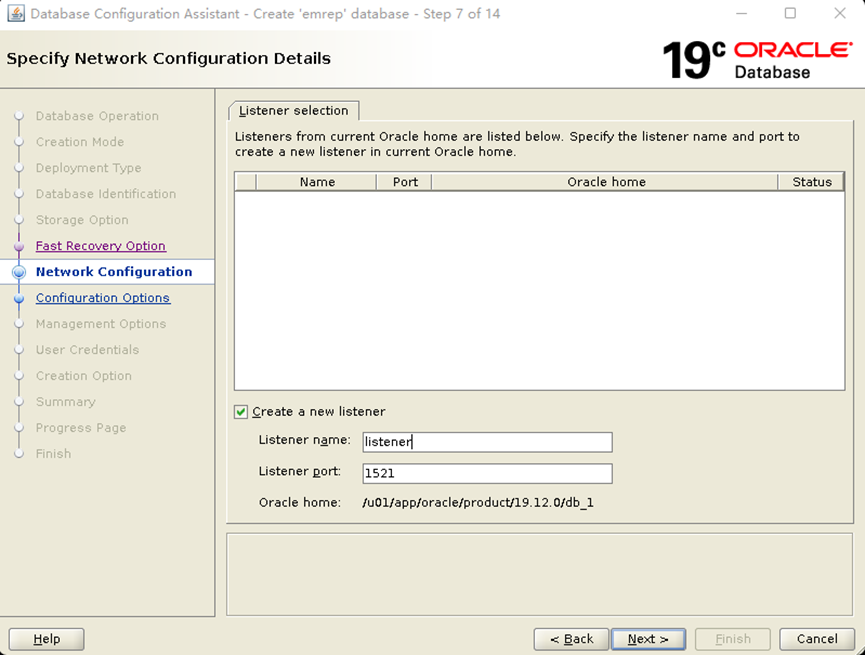The image size is (865, 655).
Task: Click the Listener name input field
Action: coord(487,441)
